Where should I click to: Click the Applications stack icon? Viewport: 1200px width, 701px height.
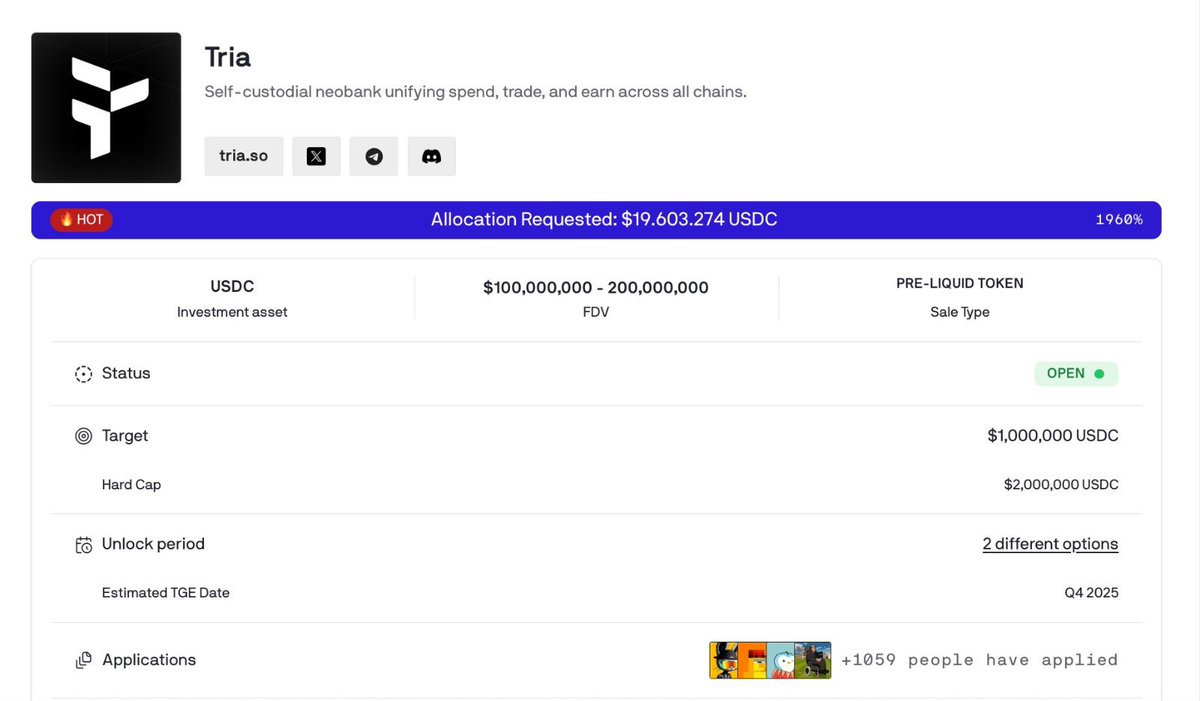pyautogui.click(x=84, y=661)
